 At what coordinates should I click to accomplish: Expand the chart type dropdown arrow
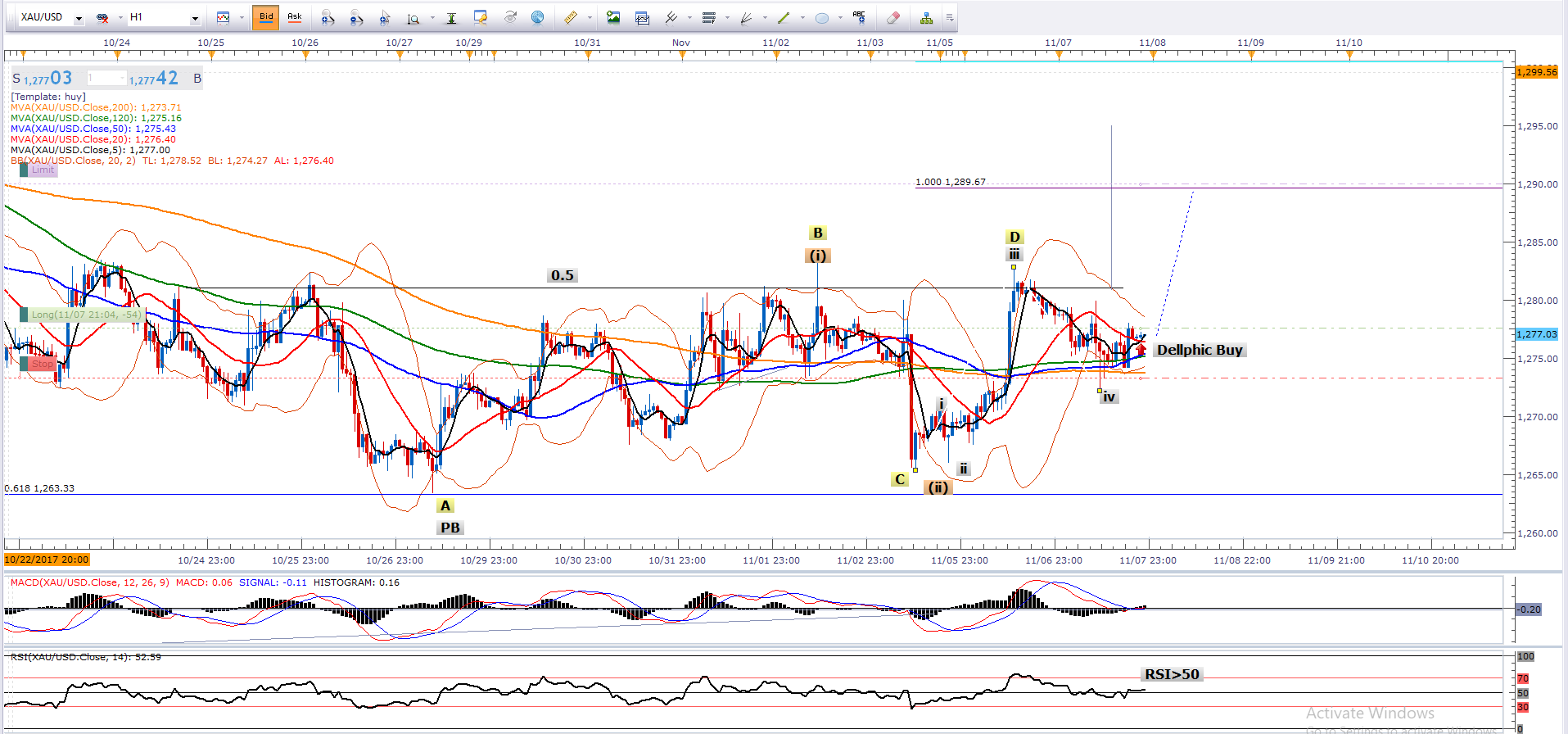point(242,18)
